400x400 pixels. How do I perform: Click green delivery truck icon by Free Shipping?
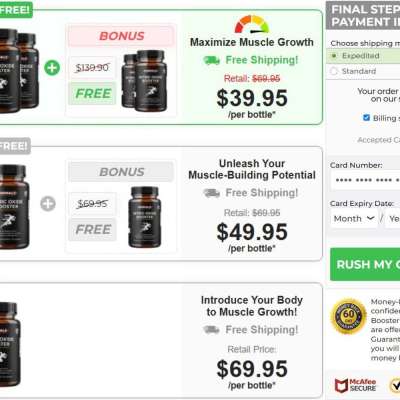[x=212, y=60]
